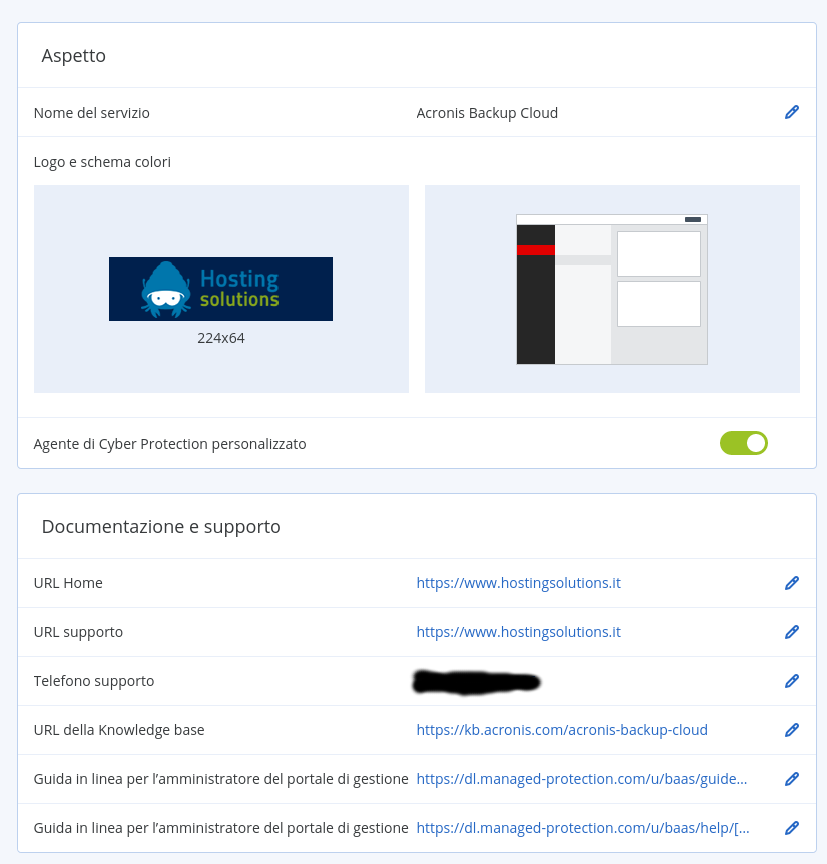Click the Hosting solutions logo image
This screenshot has height=864, width=827.
coord(221,289)
